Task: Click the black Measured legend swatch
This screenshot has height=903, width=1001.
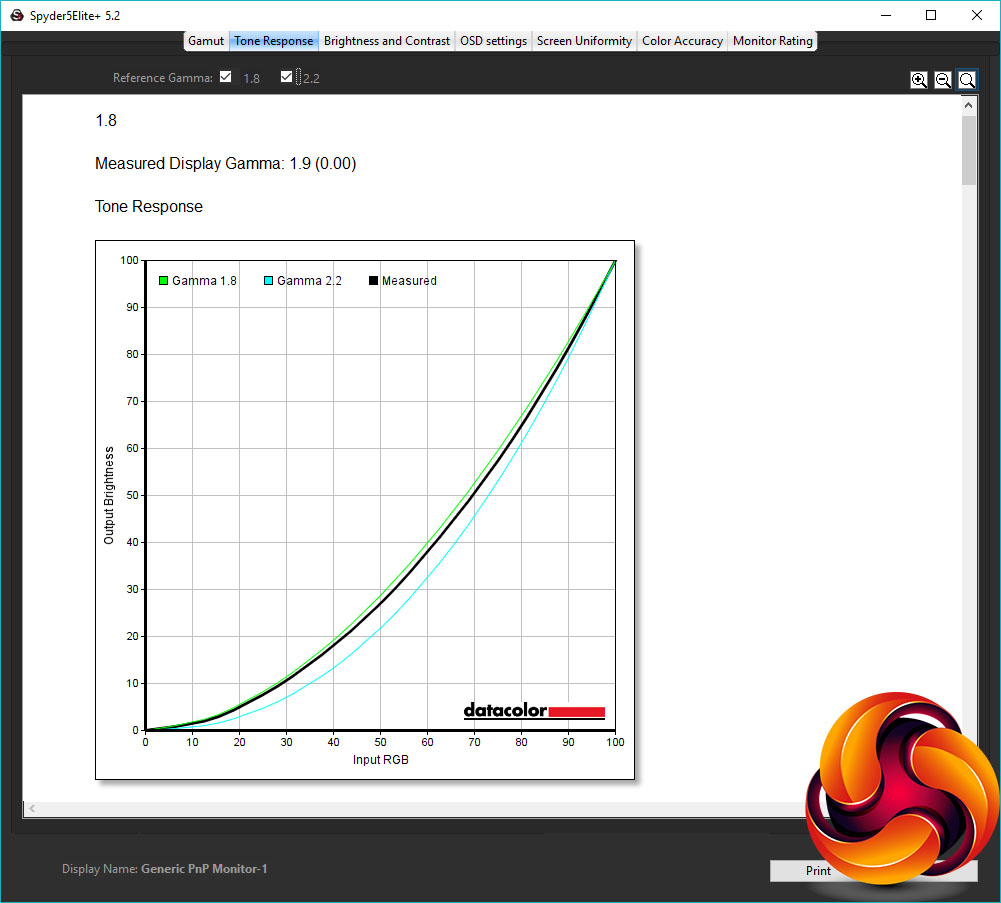Action: 373,280
